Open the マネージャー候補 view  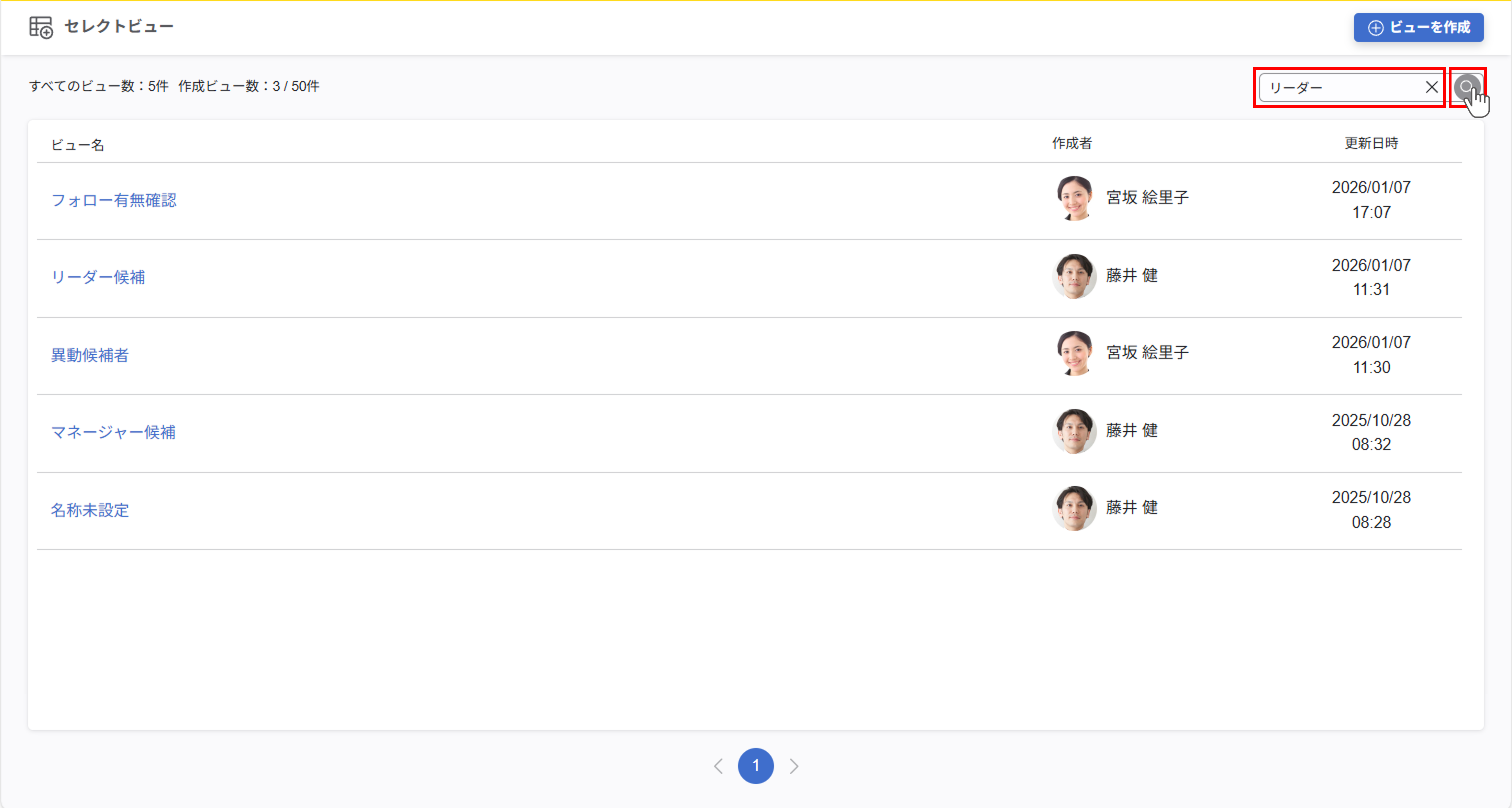pyautogui.click(x=113, y=432)
